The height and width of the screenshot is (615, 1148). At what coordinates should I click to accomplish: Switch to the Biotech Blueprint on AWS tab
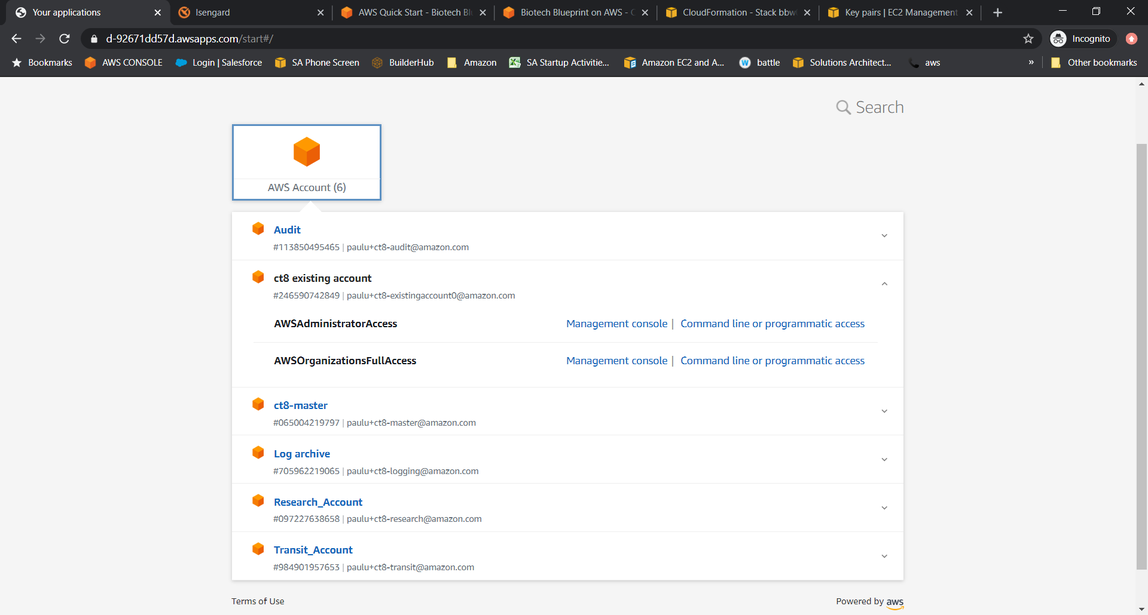(575, 12)
